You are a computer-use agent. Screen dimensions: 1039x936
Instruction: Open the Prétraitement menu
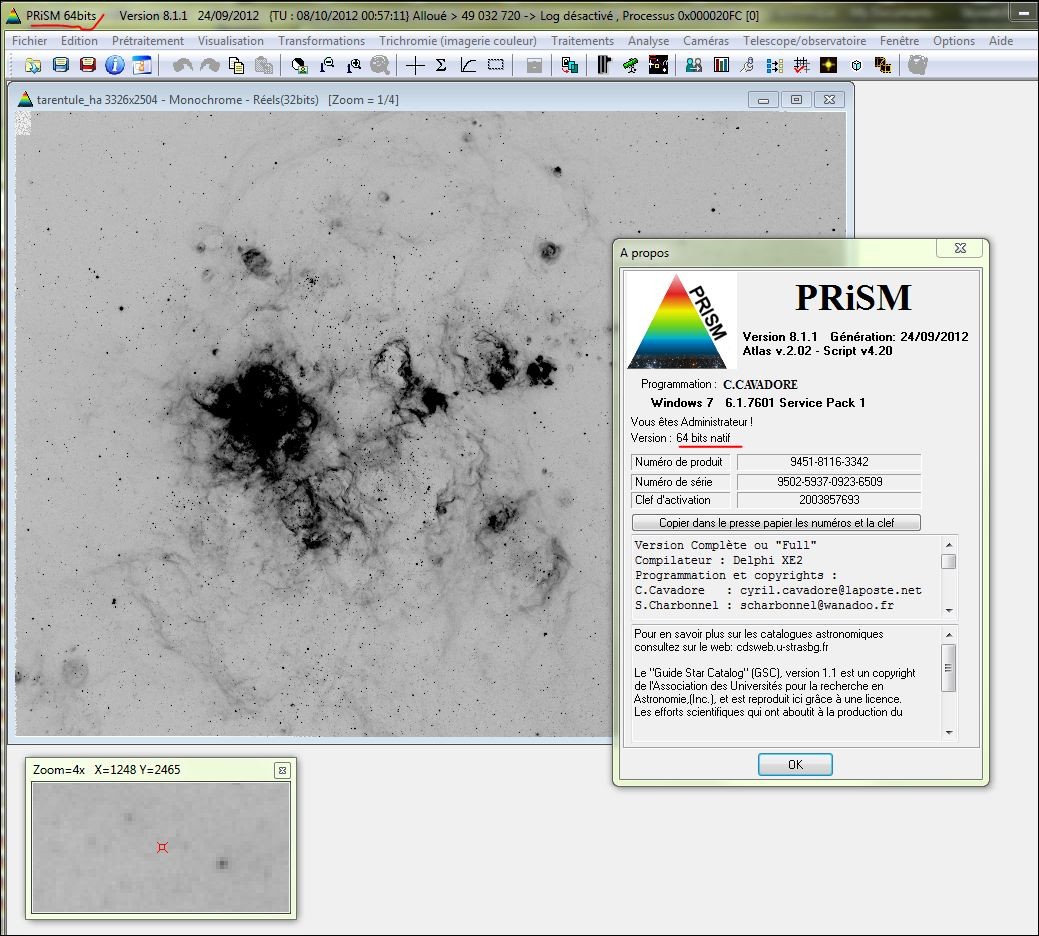148,41
